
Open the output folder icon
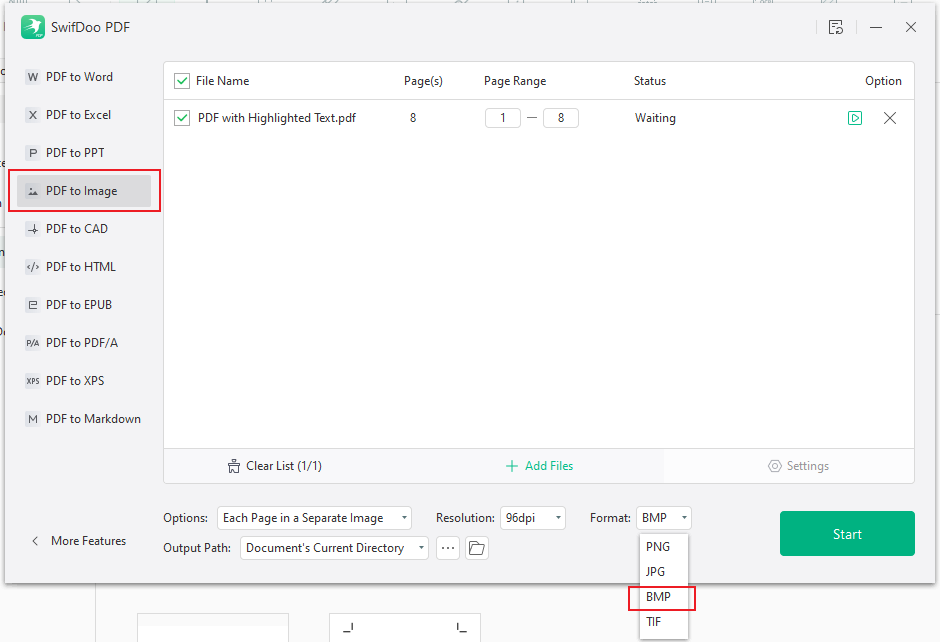pos(476,548)
